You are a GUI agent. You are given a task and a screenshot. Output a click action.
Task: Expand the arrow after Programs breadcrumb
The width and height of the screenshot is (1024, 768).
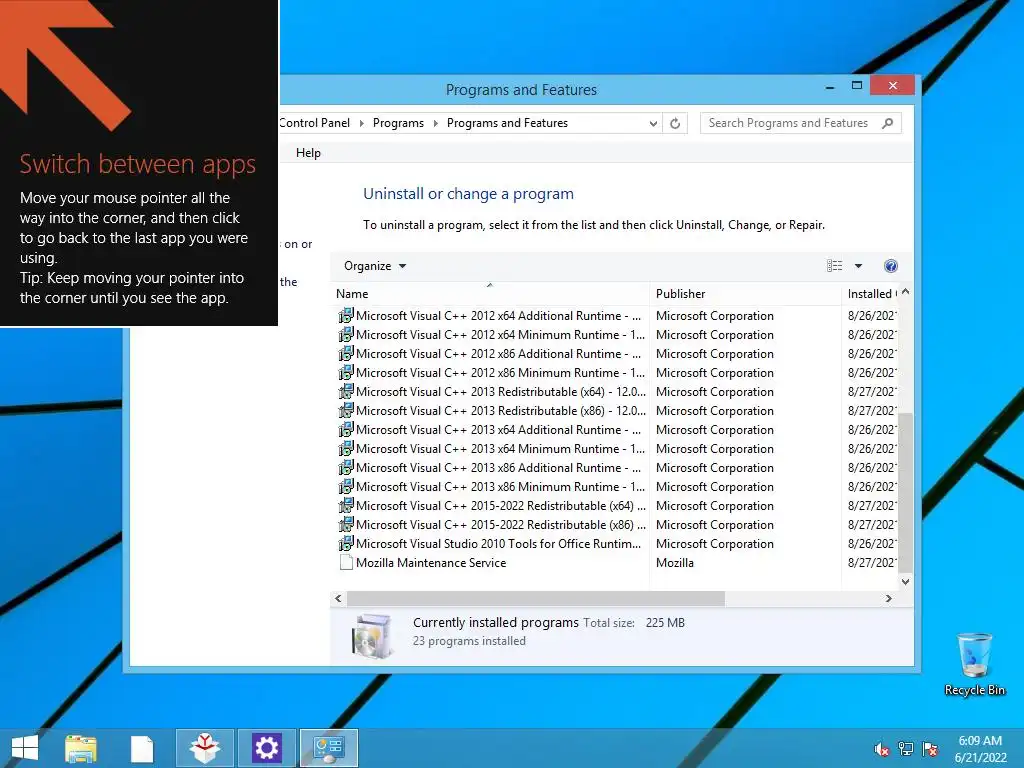[435, 123]
